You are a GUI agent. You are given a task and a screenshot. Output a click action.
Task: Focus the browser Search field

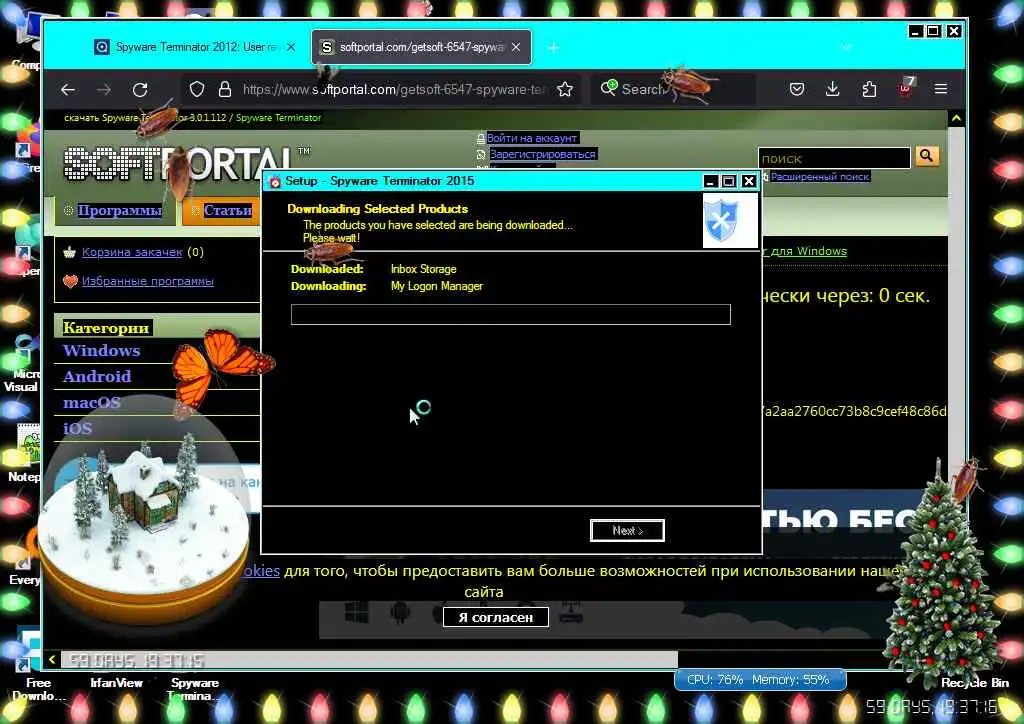point(673,89)
